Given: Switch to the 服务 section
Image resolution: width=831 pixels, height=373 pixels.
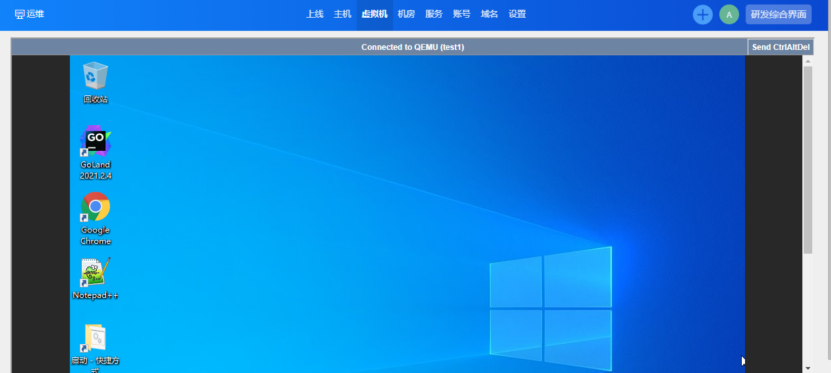Looking at the screenshot, I should (x=434, y=14).
